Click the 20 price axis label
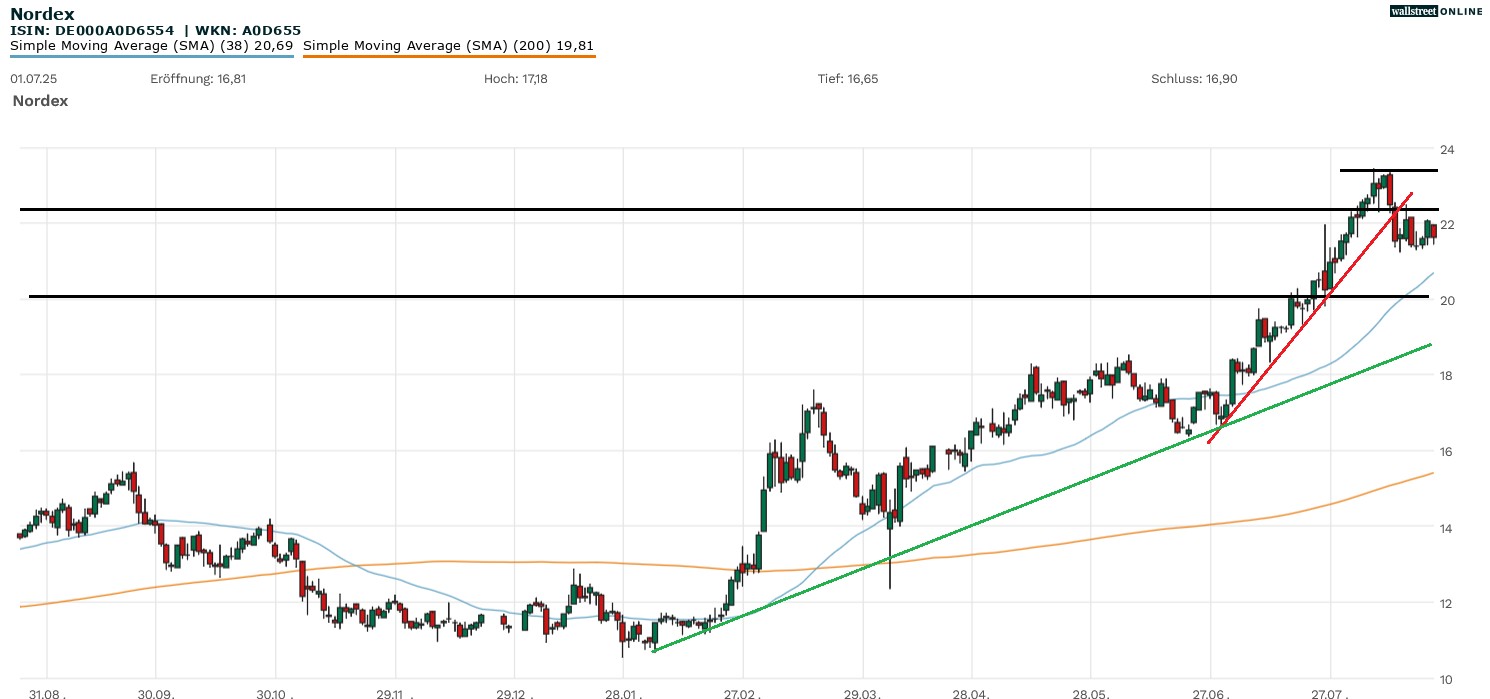 pos(1447,301)
